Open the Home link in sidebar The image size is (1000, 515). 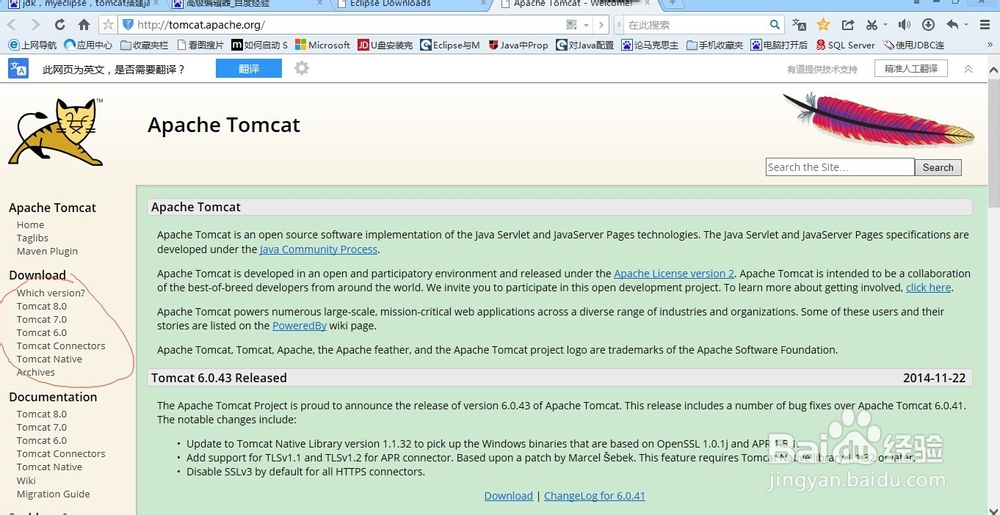(30, 225)
